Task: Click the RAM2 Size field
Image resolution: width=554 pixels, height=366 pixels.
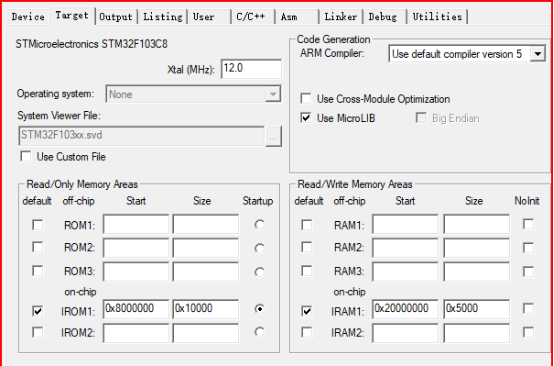Action: (477, 248)
